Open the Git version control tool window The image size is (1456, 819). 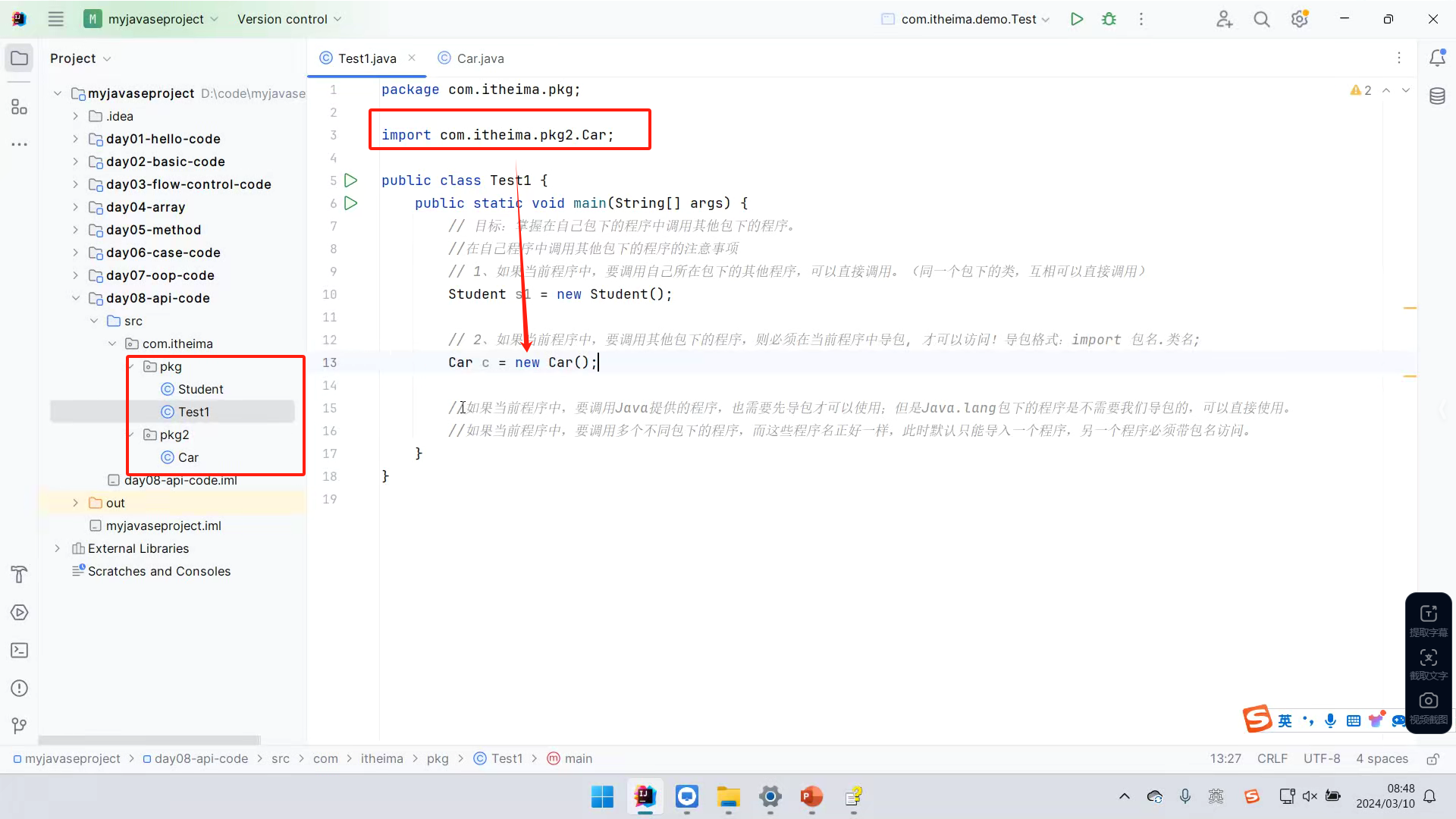pos(19,726)
